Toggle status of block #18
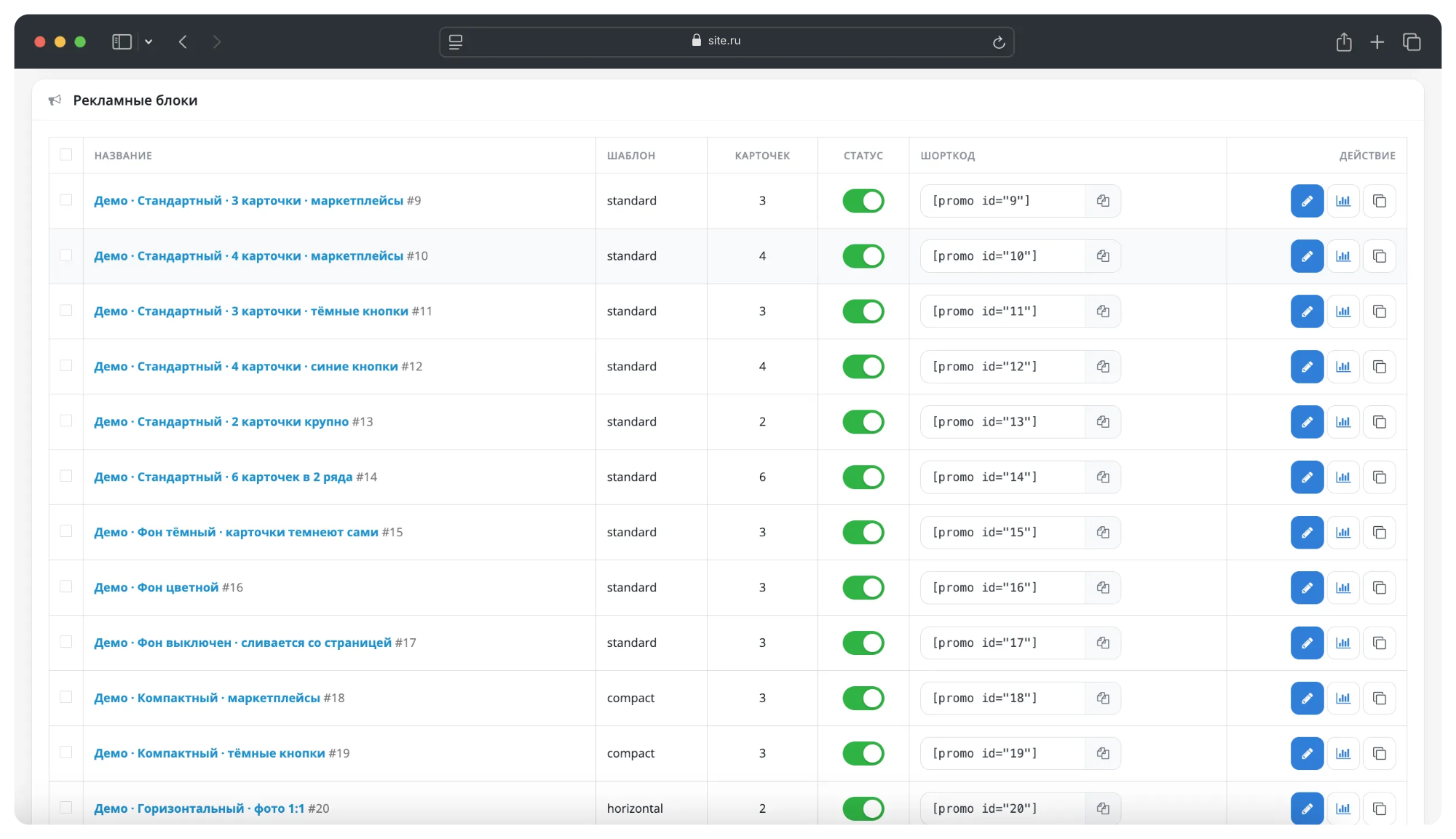Viewport: 1456px width, 839px height. tap(863, 699)
